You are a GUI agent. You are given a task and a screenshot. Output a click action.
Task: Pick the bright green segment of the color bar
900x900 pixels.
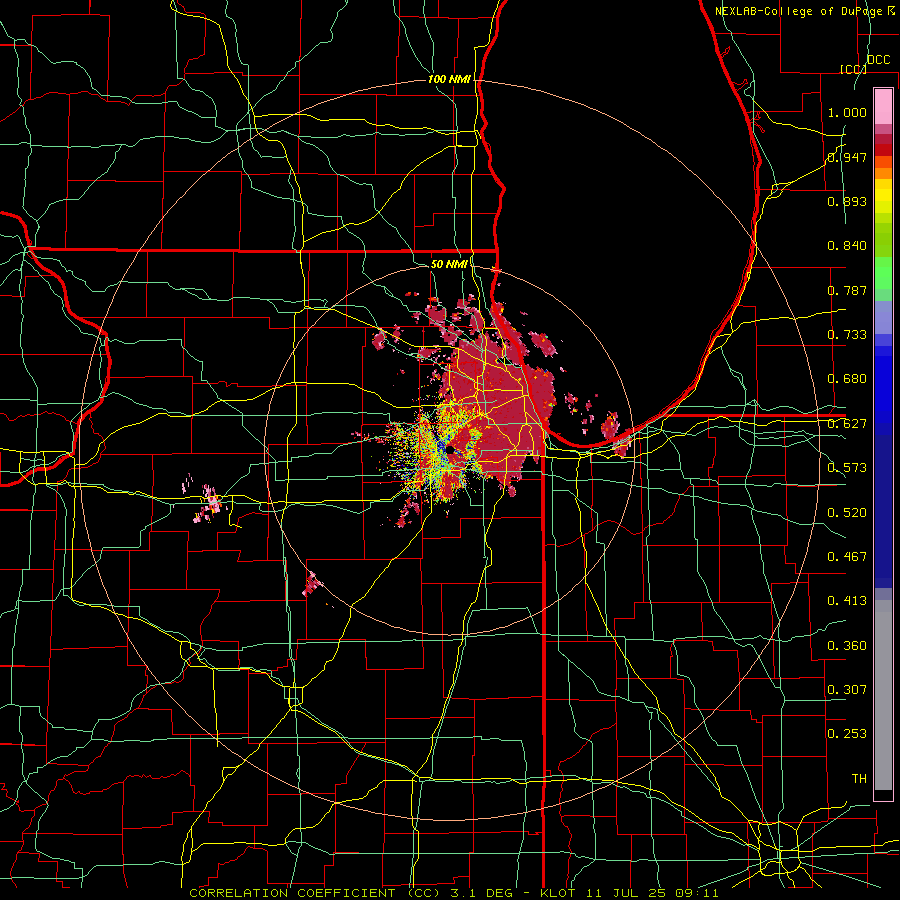pos(883,273)
